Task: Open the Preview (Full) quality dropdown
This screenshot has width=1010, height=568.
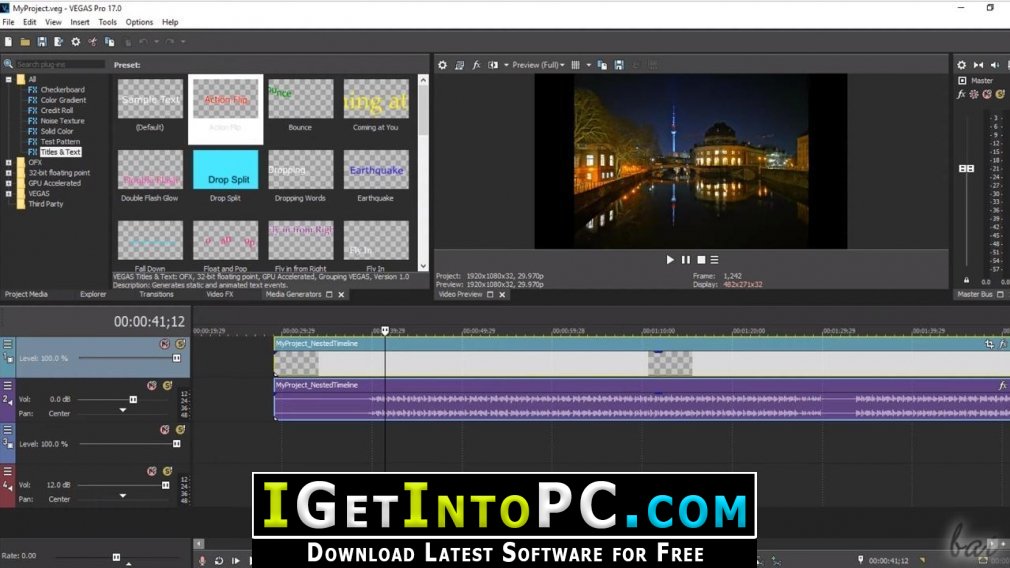Action: [538, 65]
